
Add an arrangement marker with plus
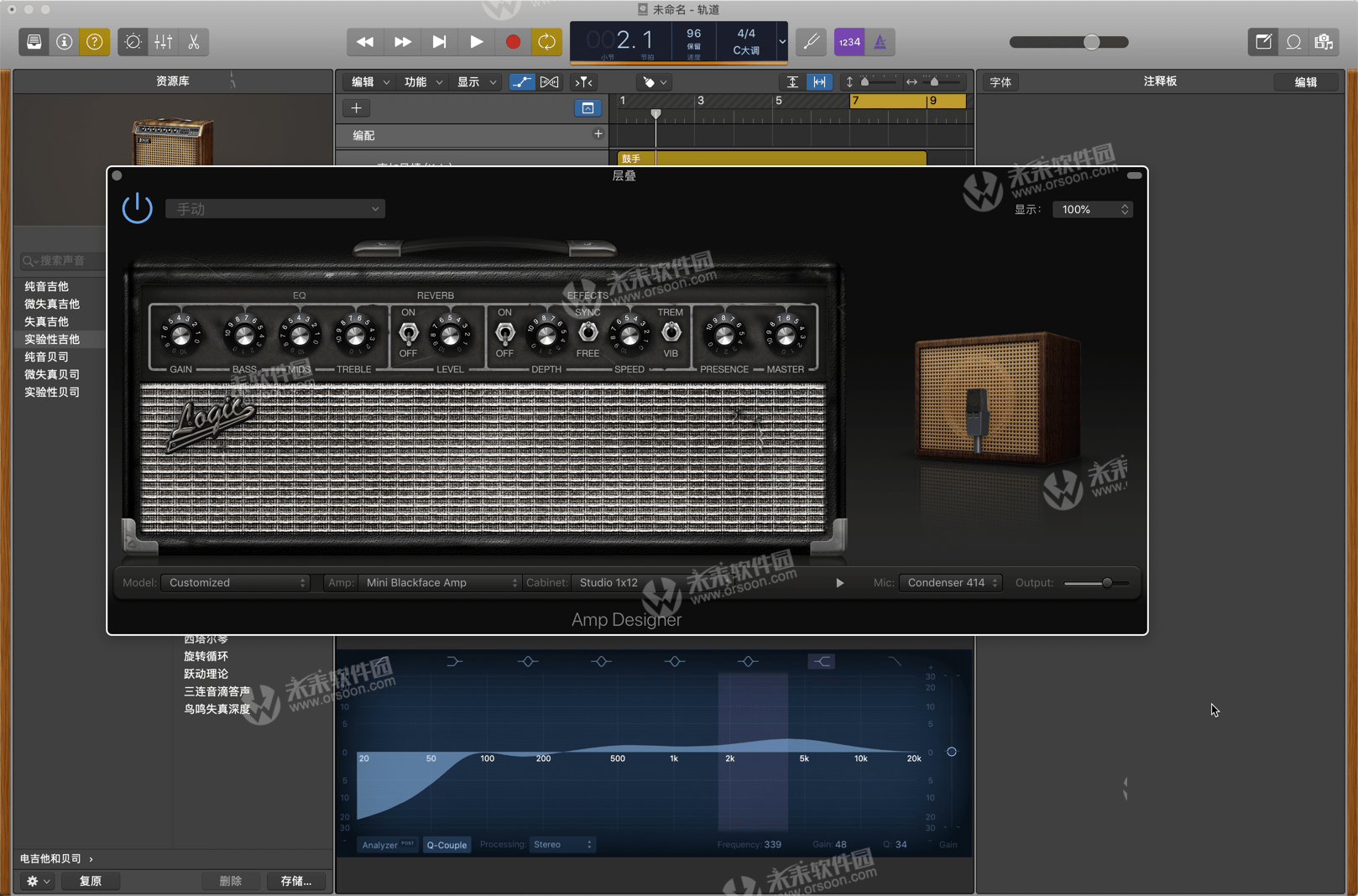[598, 134]
